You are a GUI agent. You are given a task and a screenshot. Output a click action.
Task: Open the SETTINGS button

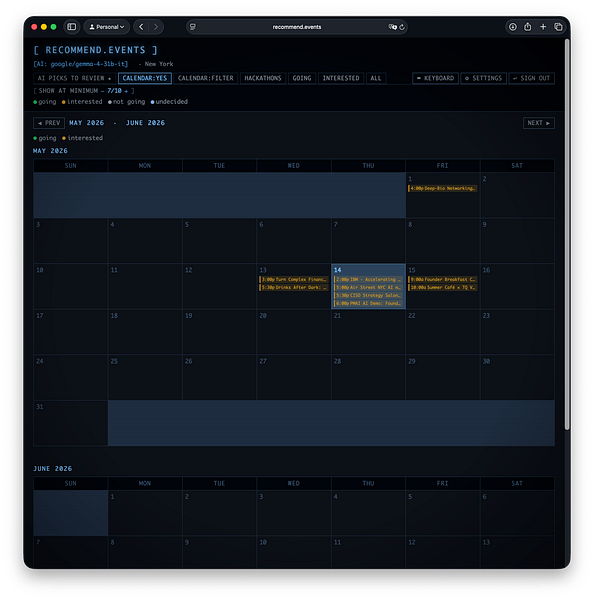pyautogui.click(x=483, y=78)
